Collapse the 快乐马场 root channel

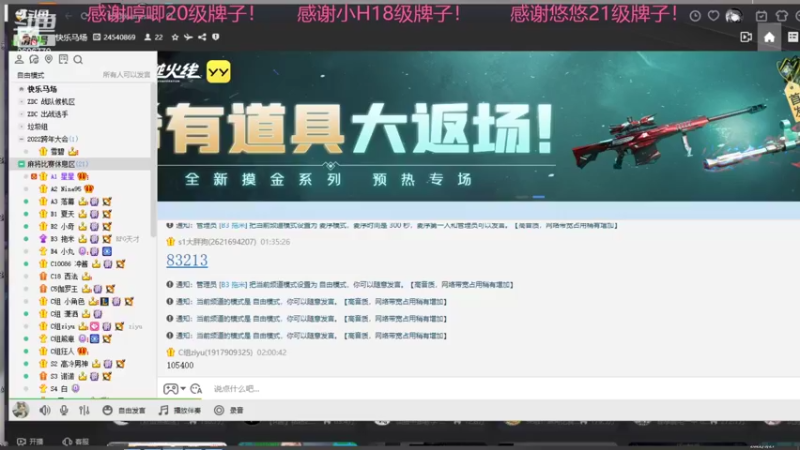pyautogui.click(x=21, y=89)
